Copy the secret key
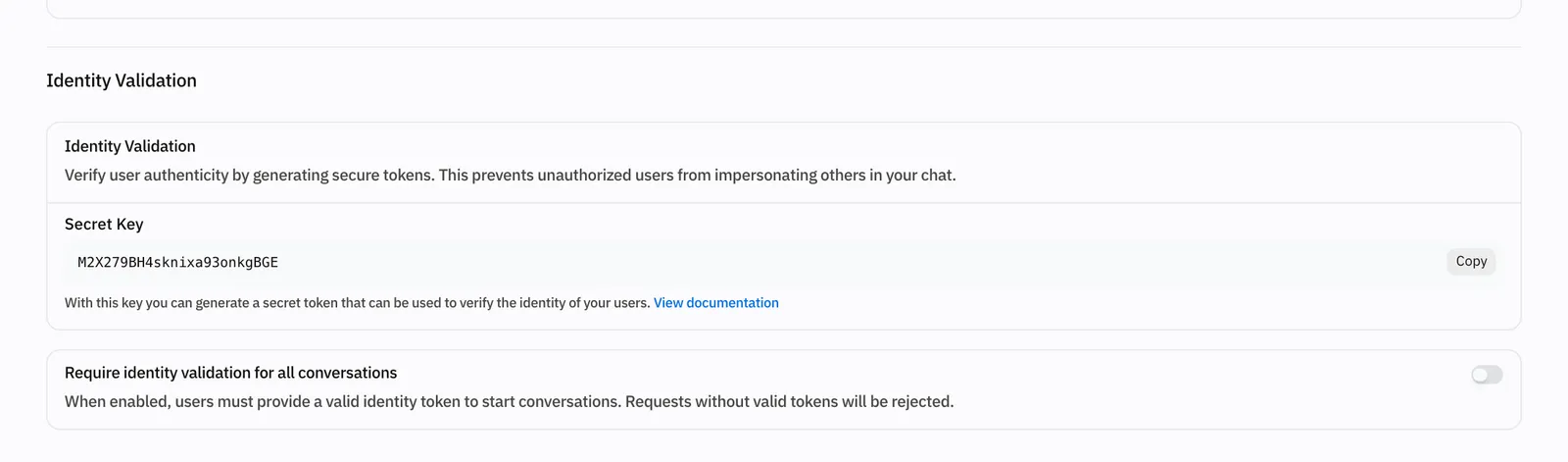This screenshot has width=1568, height=462. [x=1471, y=262]
